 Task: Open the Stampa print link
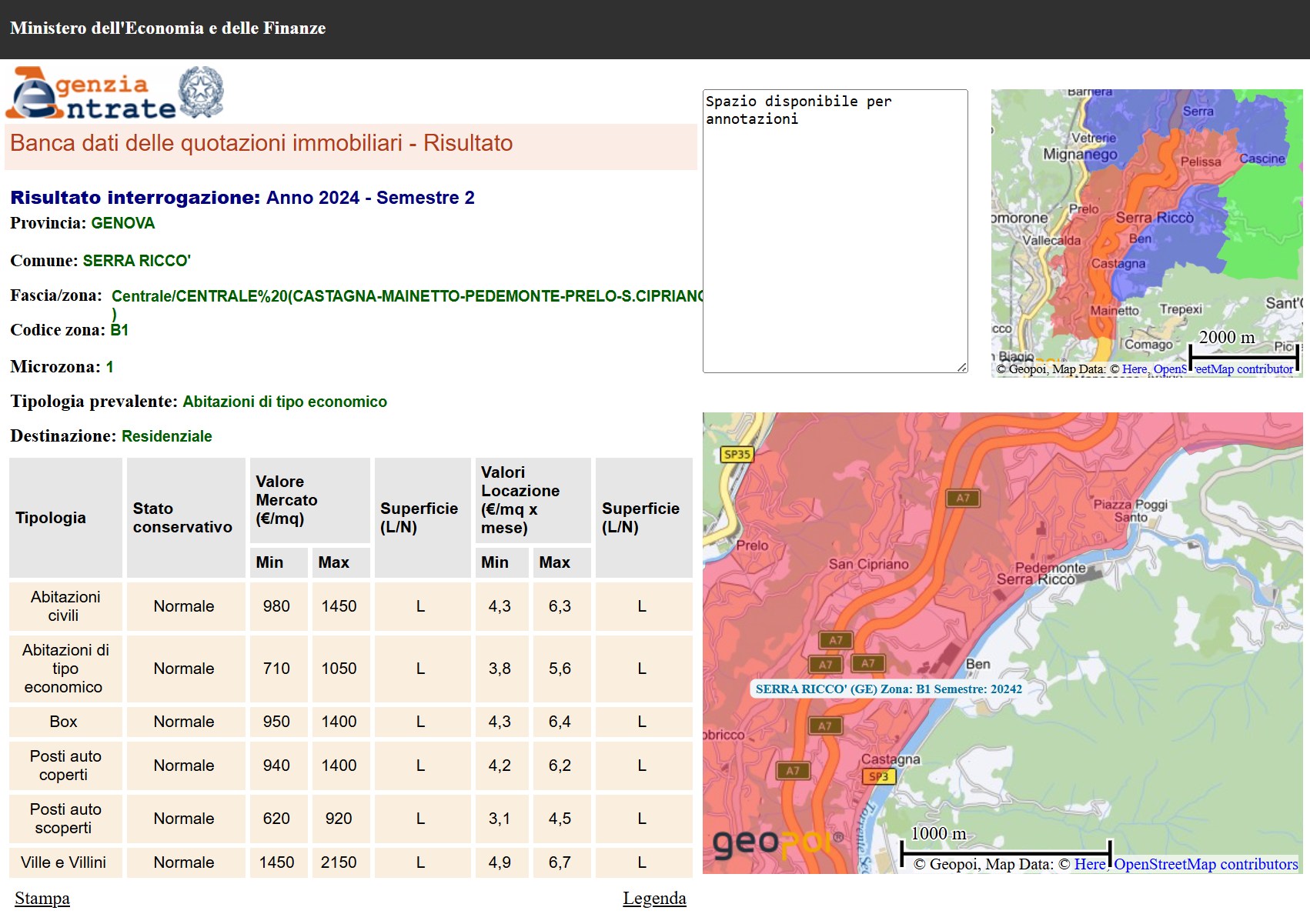(42, 898)
